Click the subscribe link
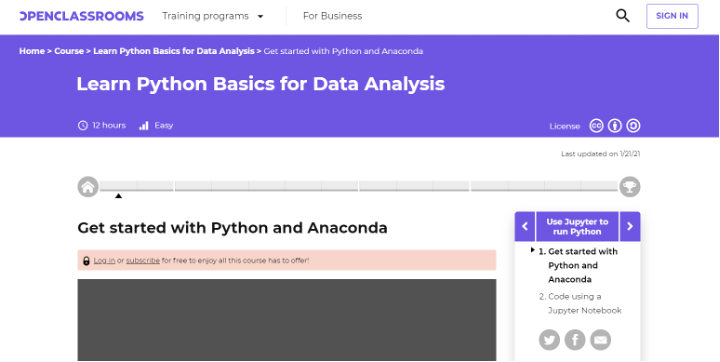 click(x=143, y=260)
